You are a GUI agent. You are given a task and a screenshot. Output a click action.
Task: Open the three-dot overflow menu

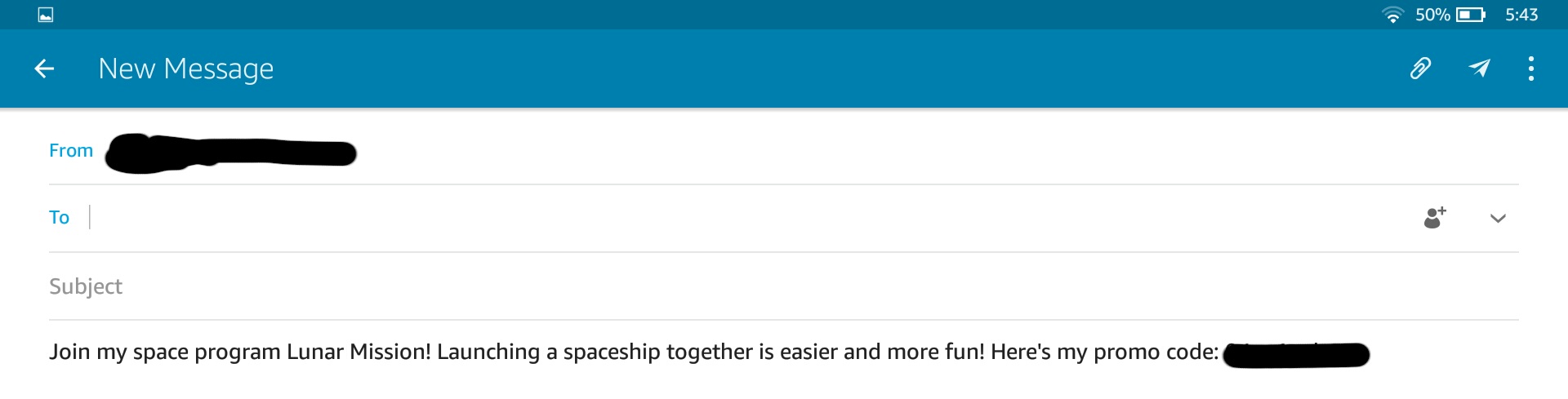click(1531, 69)
